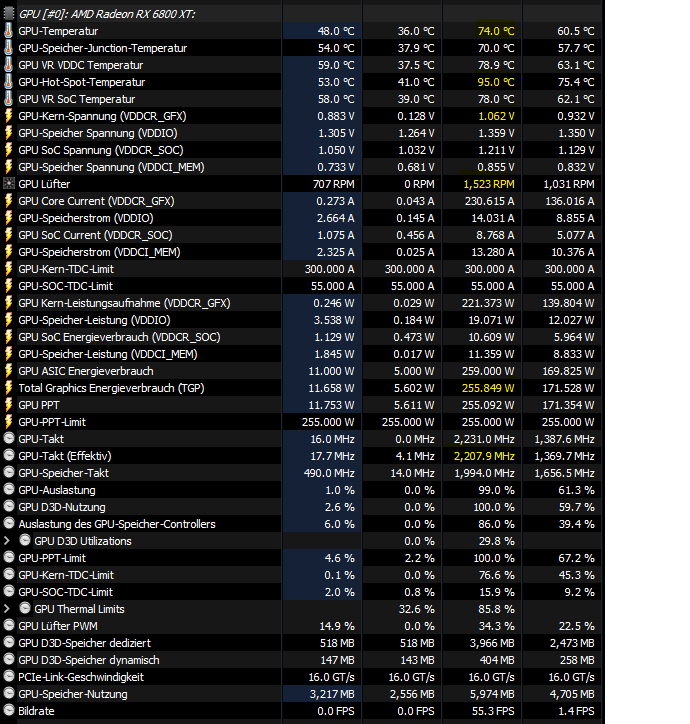Click lightning icon of GPU ASIC Energieverbrauch
Screen dimensions: 690x724
[x=8, y=371]
